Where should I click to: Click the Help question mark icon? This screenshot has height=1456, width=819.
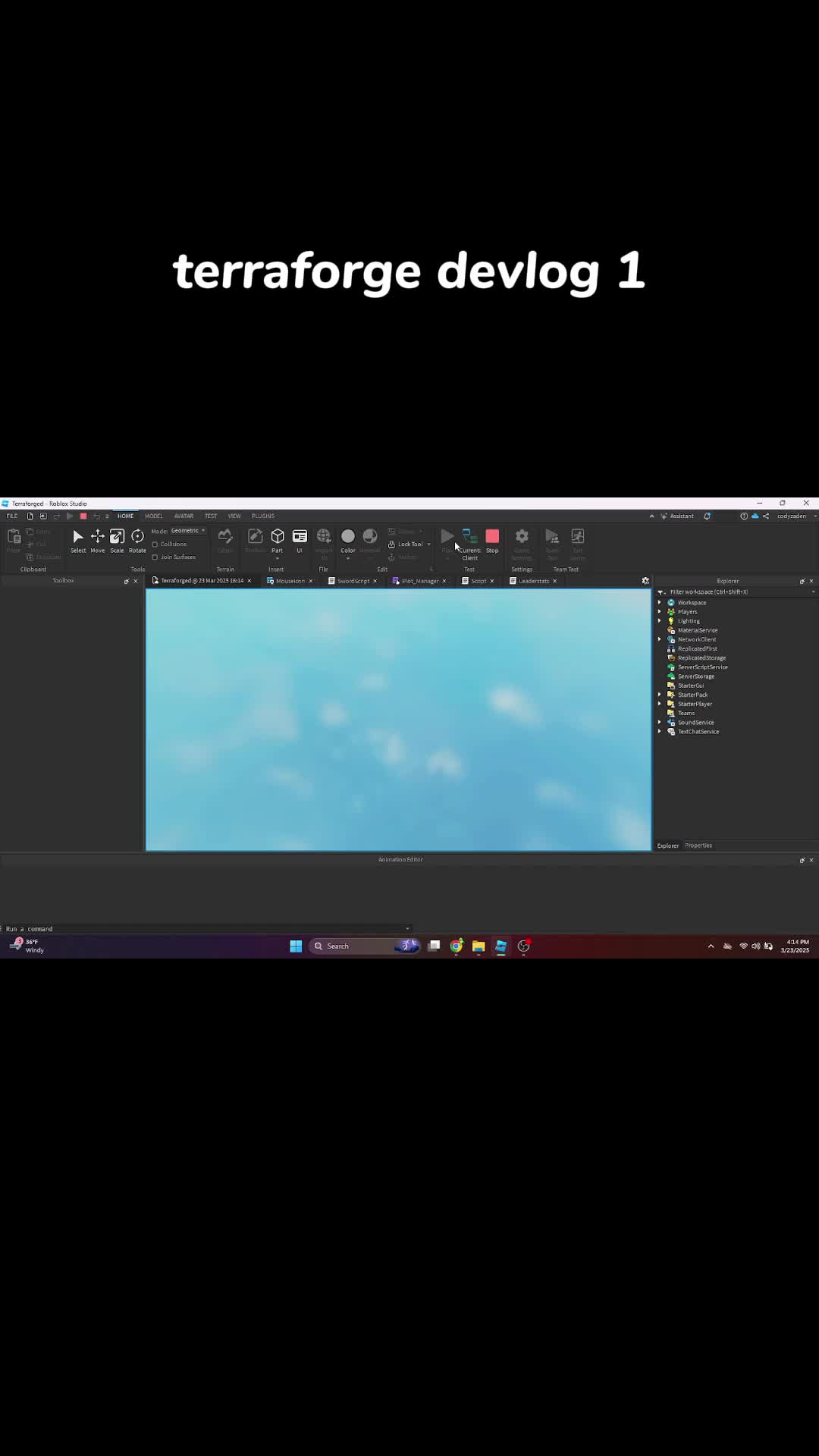point(744,516)
